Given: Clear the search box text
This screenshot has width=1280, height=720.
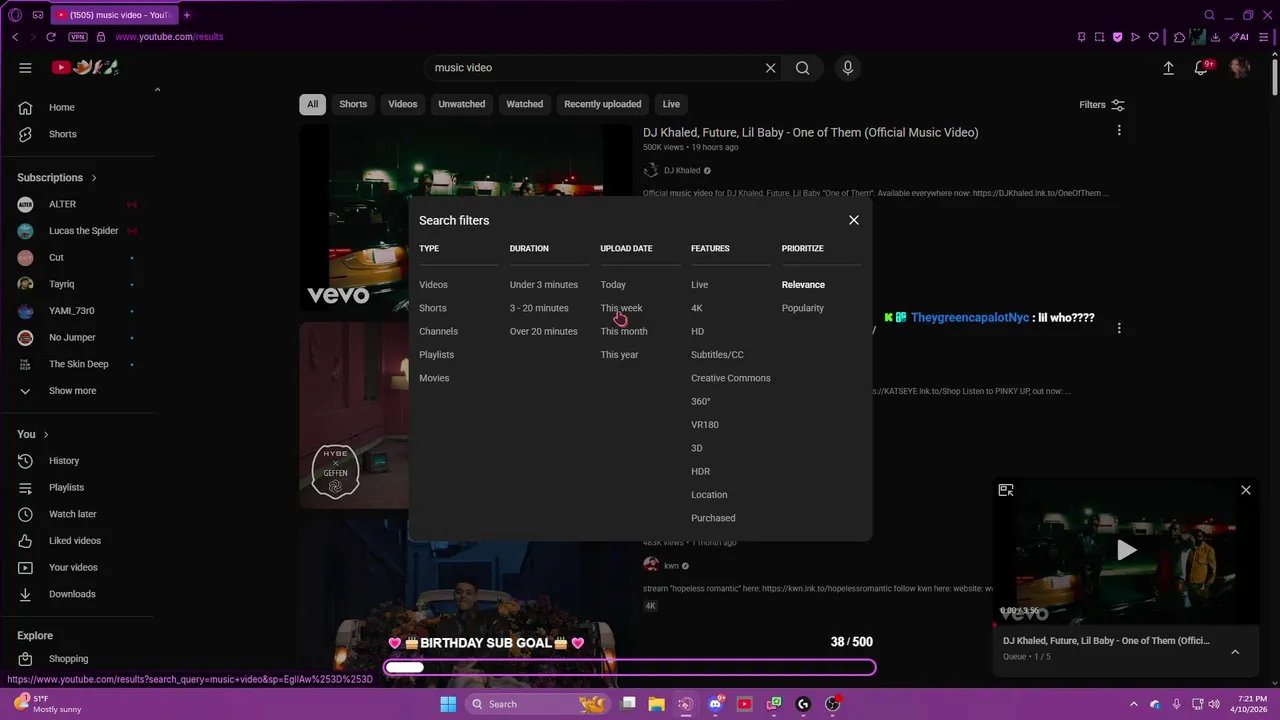Looking at the screenshot, I should pyautogui.click(x=770, y=68).
